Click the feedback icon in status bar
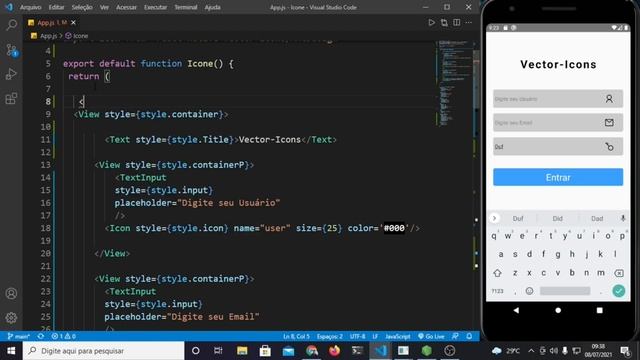Image resolution: width=640 pixels, height=360 pixels. pos(455,336)
